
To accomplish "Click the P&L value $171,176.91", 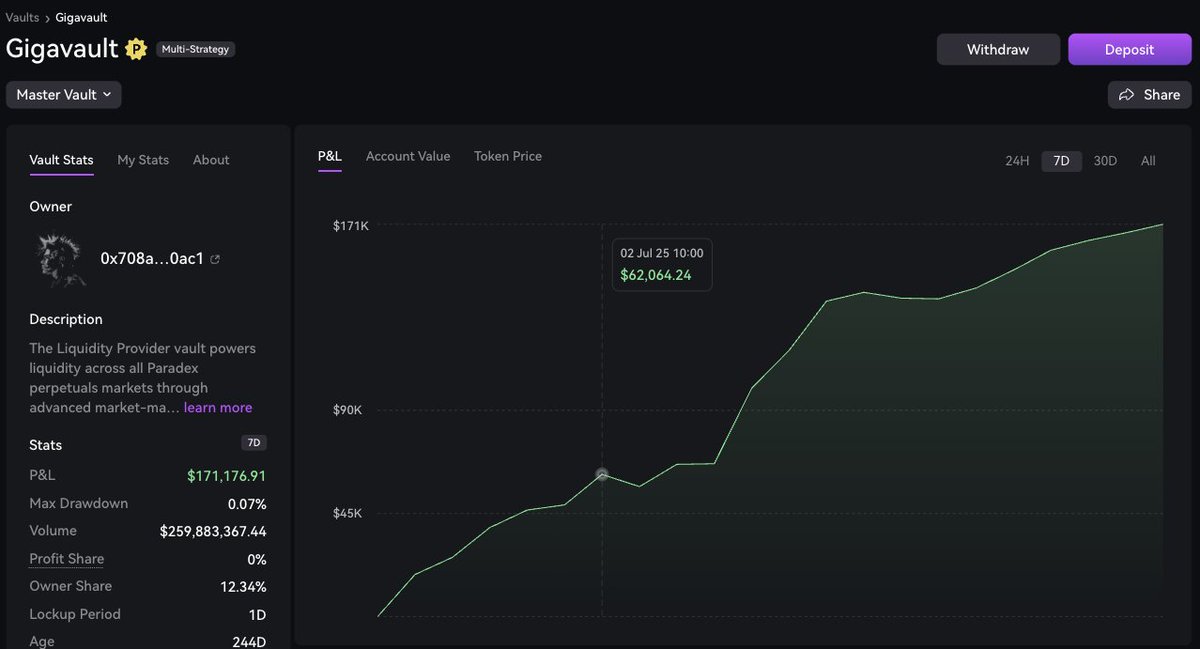I will pos(227,476).
